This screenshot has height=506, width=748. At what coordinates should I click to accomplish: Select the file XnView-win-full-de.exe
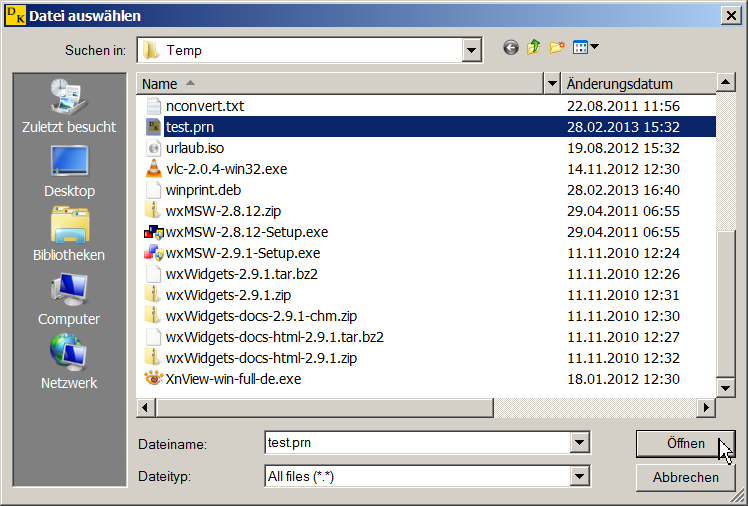click(233, 379)
